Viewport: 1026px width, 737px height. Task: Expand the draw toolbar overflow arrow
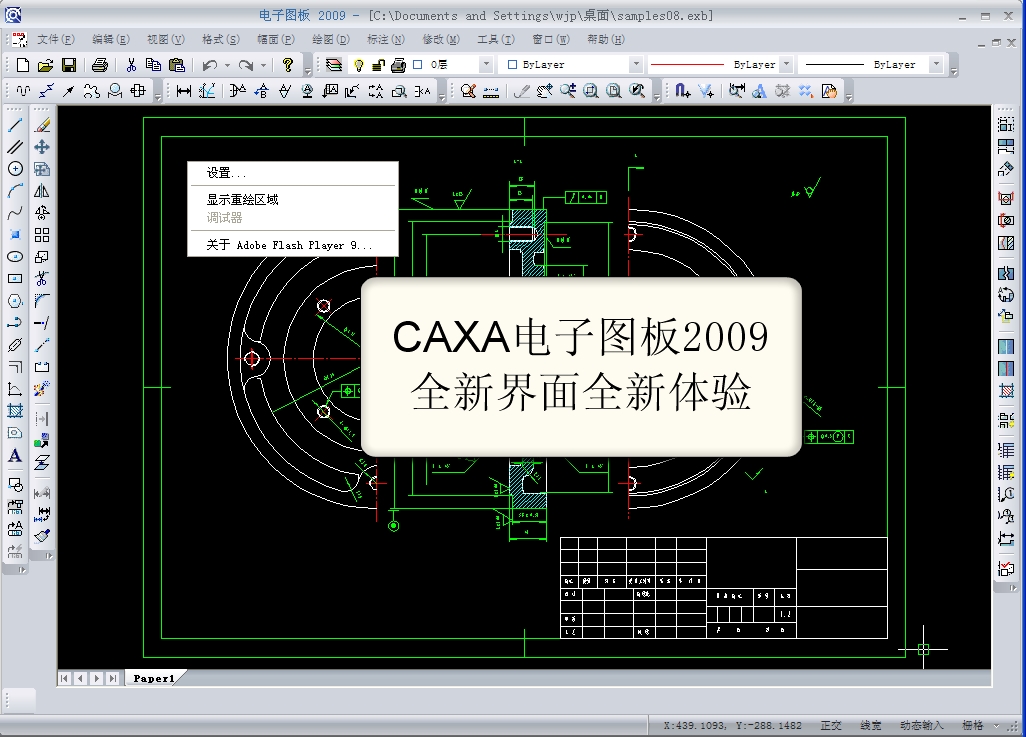pos(22,570)
